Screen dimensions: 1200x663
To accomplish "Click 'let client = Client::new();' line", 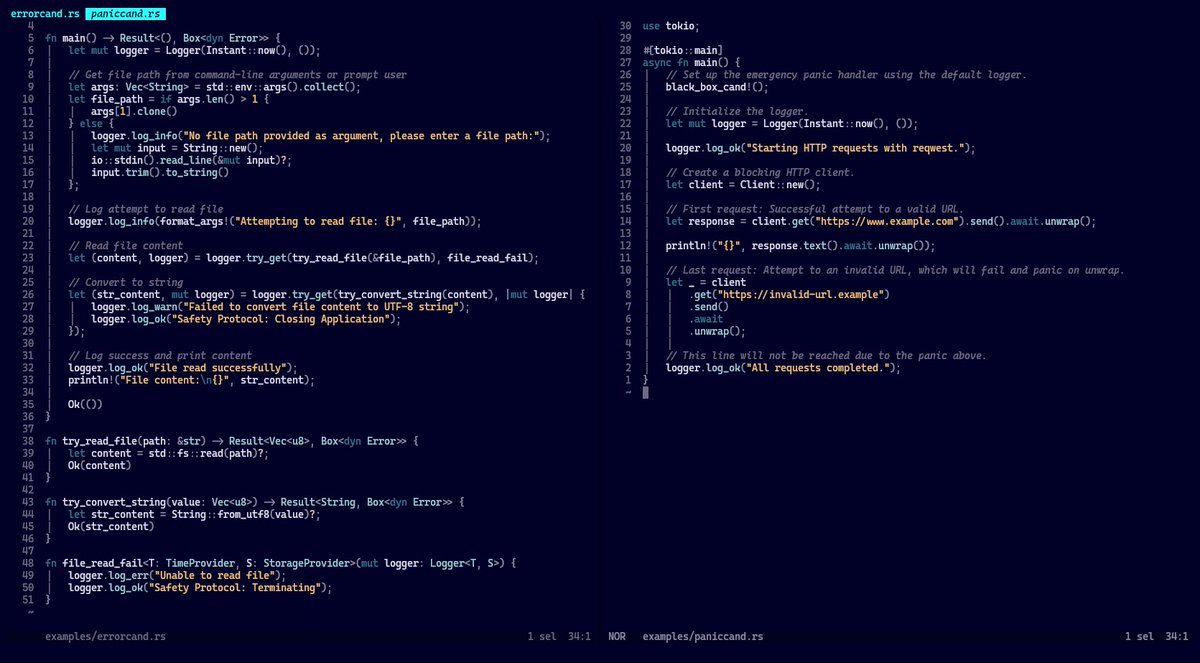I will pyautogui.click(x=742, y=184).
